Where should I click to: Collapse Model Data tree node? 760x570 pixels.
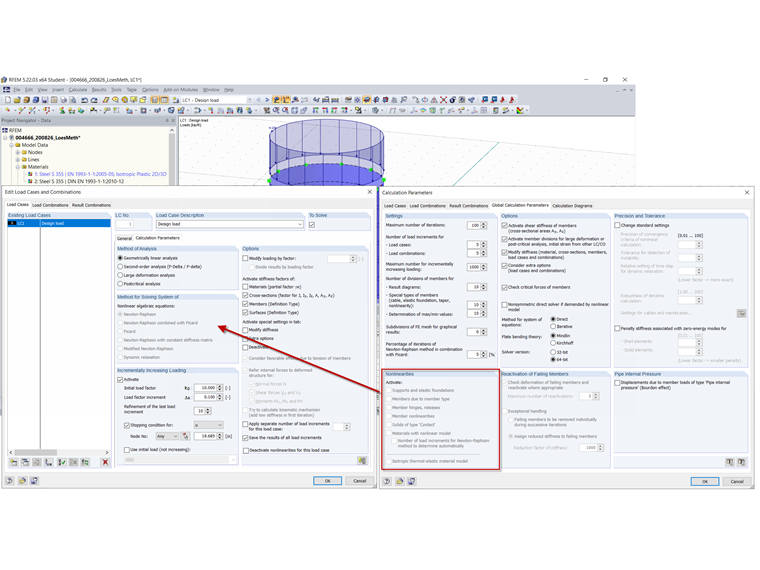[11, 145]
